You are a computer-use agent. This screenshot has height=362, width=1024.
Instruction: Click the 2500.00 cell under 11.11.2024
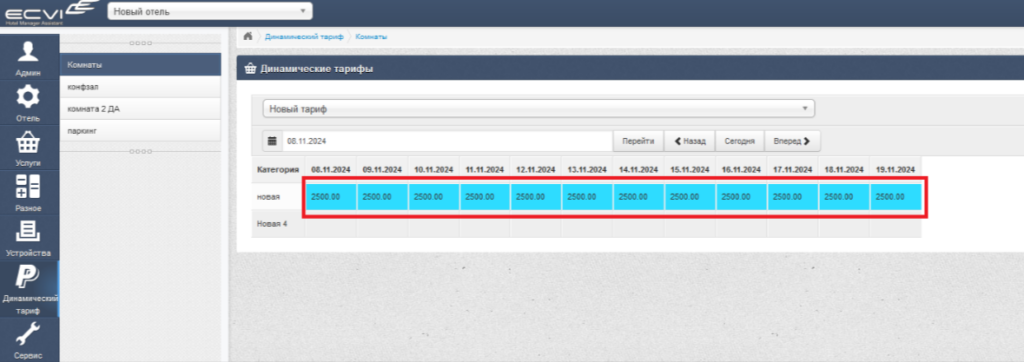485,197
